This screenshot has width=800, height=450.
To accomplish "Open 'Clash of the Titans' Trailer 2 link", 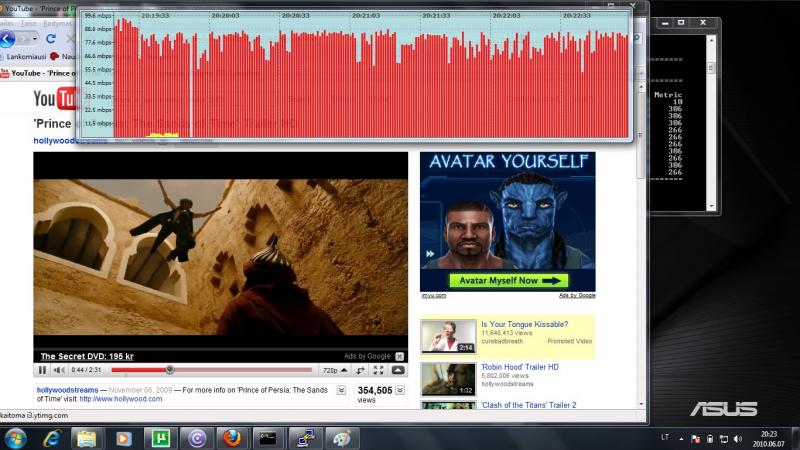I will point(529,405).
